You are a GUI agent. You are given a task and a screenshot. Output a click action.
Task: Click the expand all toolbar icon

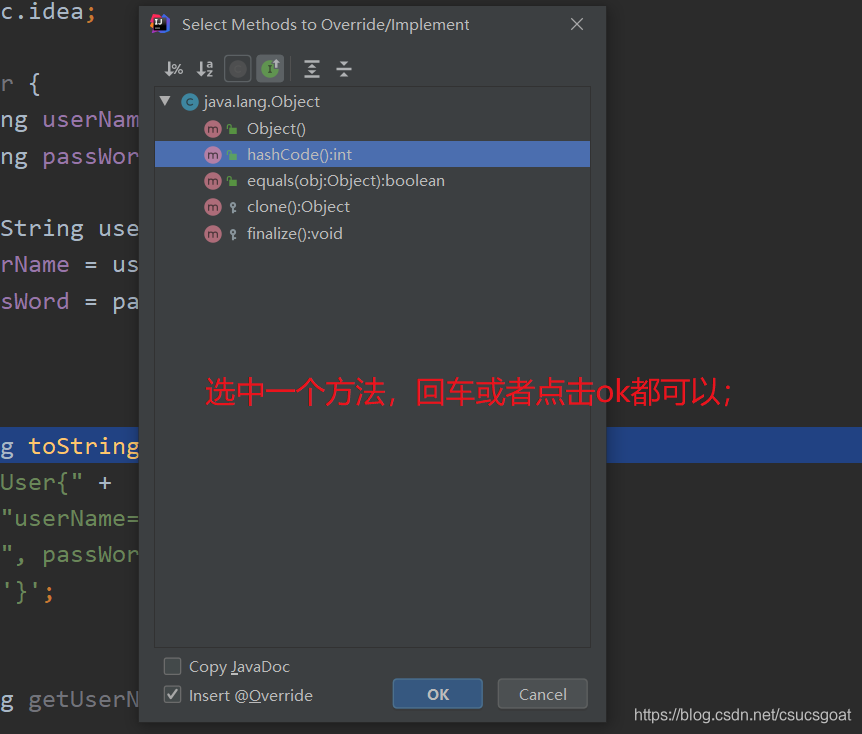(312, 69)
